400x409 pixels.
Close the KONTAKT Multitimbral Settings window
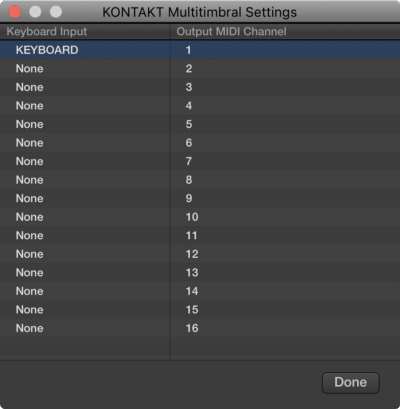click(x=15, y=12)
